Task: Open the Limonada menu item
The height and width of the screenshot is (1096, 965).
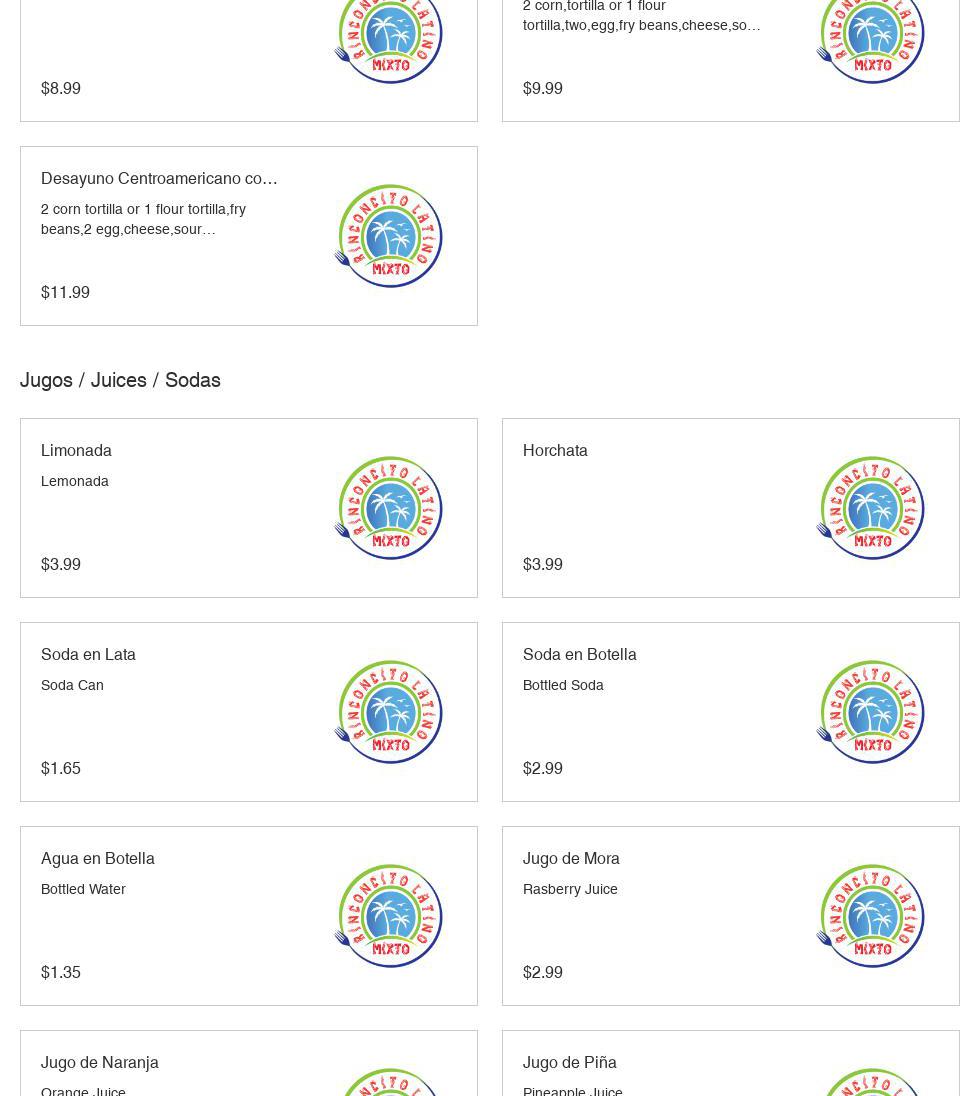Action: 76,451
